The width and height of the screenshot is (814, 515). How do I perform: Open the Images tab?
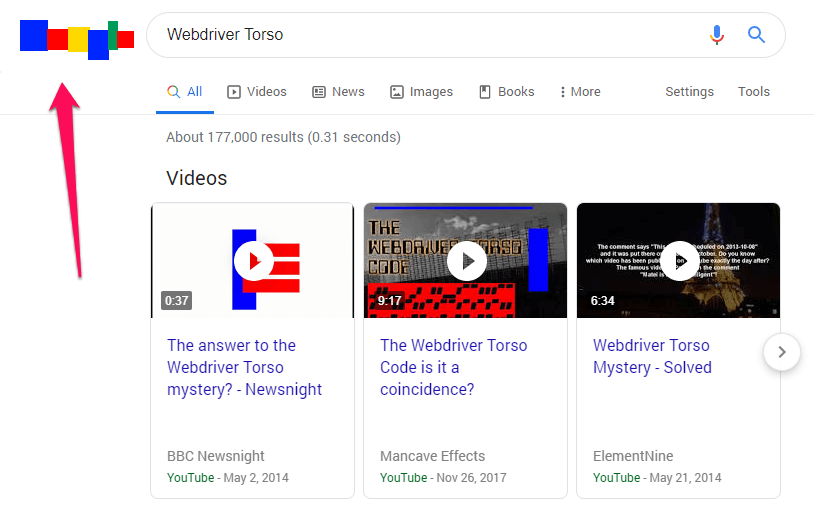pyautogui.click(x=422, y=92)
